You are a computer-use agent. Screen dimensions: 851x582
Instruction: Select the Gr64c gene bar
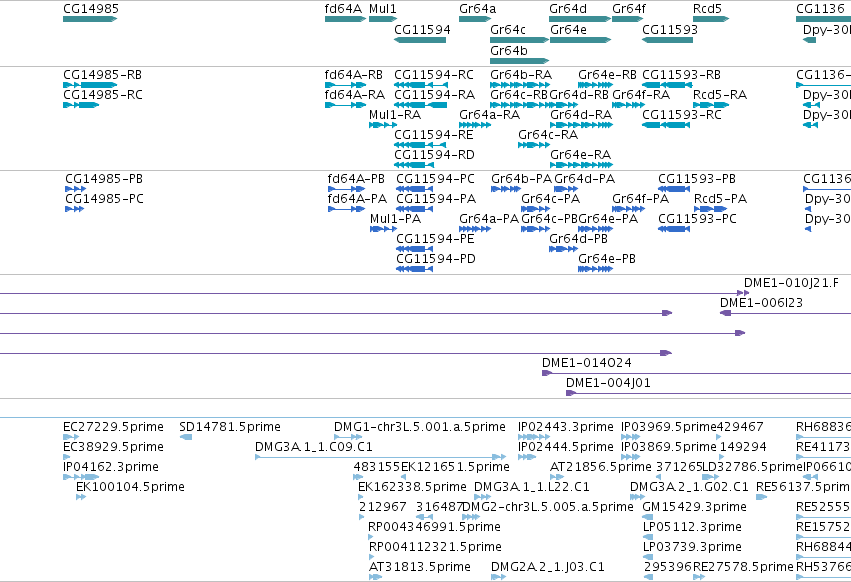519,40
